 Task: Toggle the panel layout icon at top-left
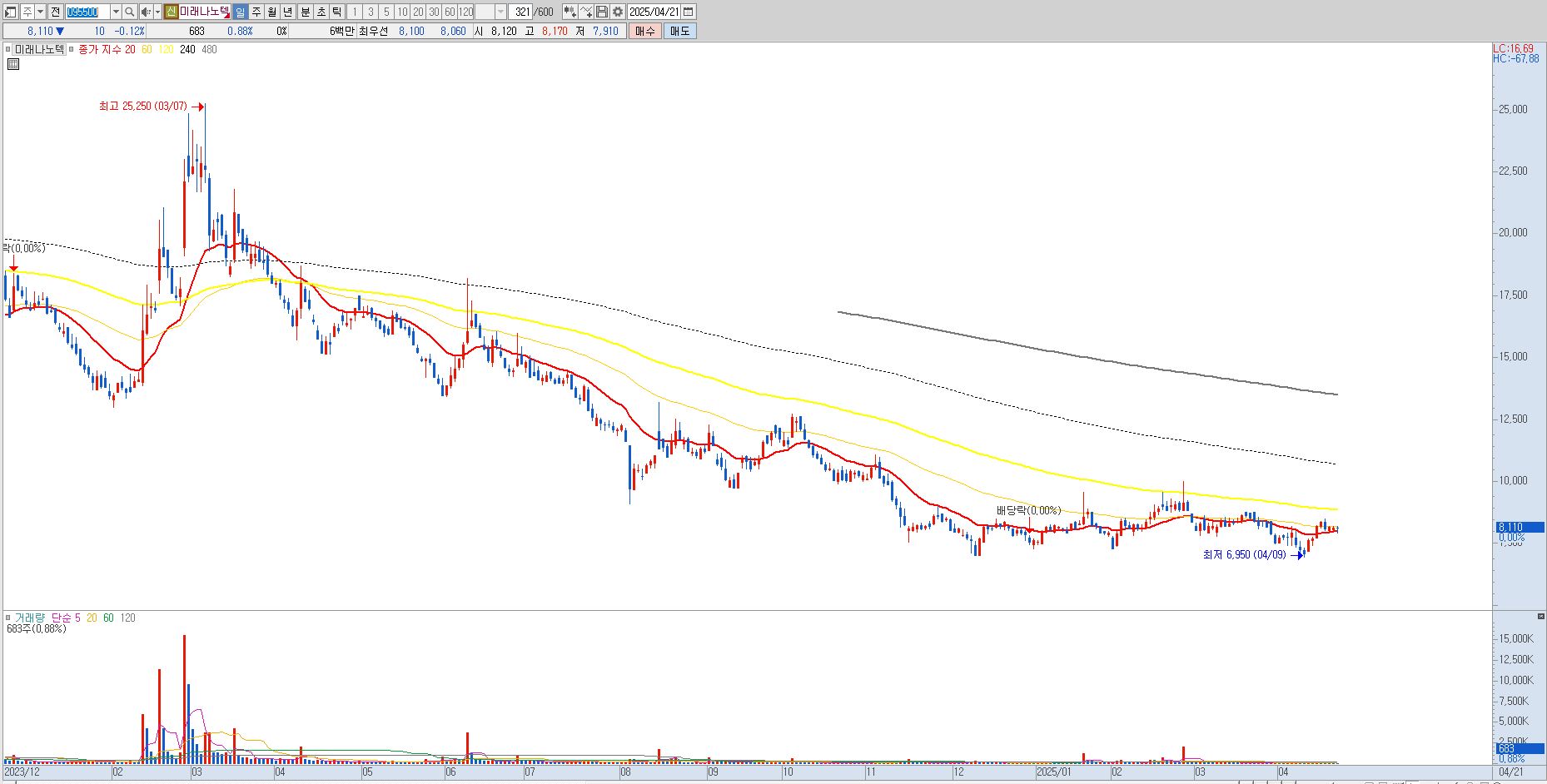[x=10, y=12]
